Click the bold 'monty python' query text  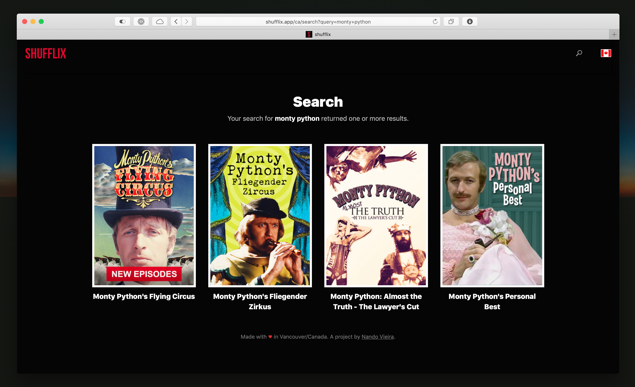click(x=297, y=119)
